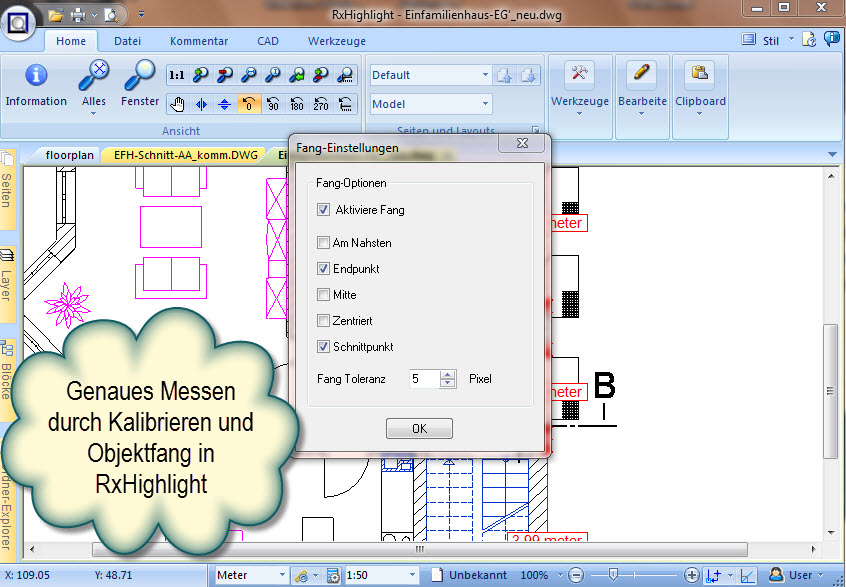Uncheck the Aktiviere Fang checkbox
The image size is (846, 587).
click(x=323, y=210)
